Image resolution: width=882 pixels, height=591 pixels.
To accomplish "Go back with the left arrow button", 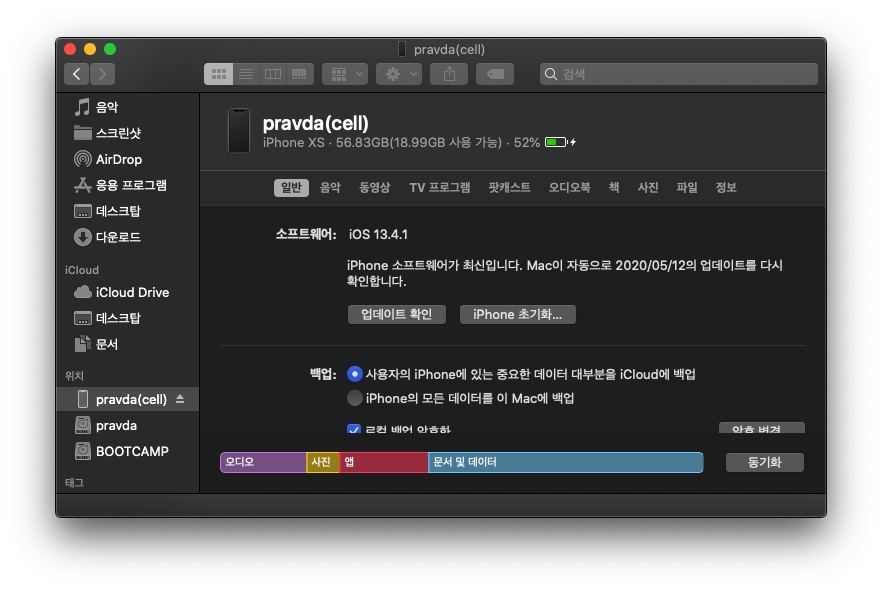I will coord(76,74).
